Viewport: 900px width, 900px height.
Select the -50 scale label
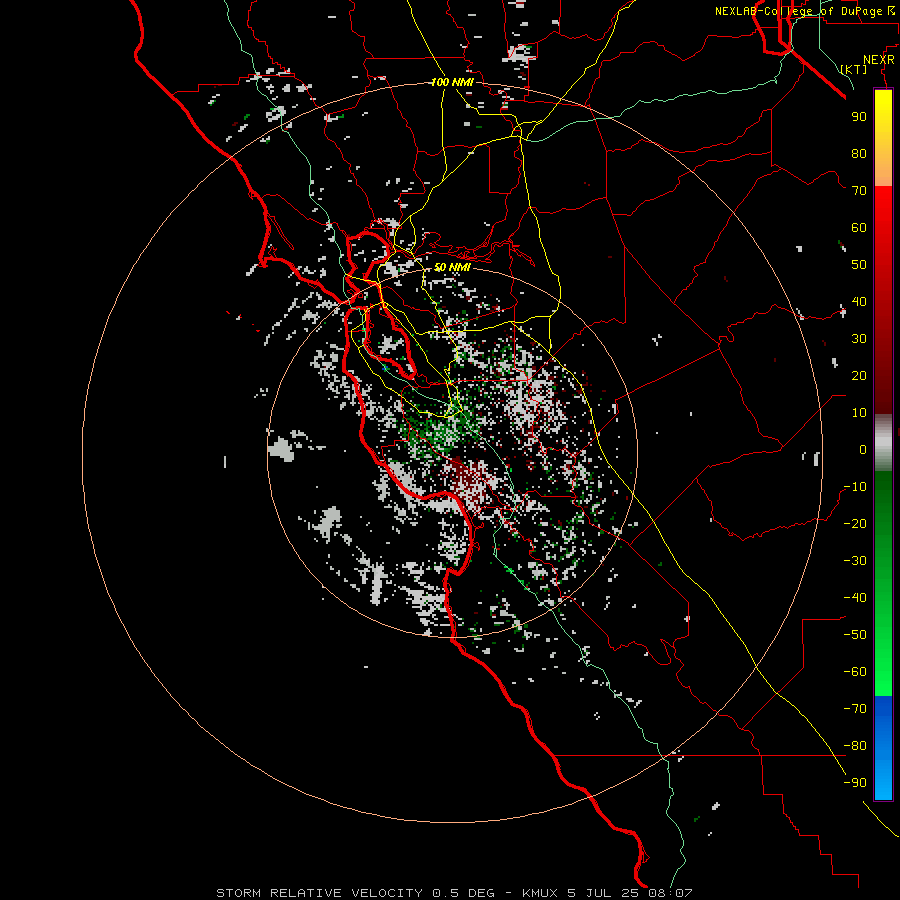coord(855,635)
